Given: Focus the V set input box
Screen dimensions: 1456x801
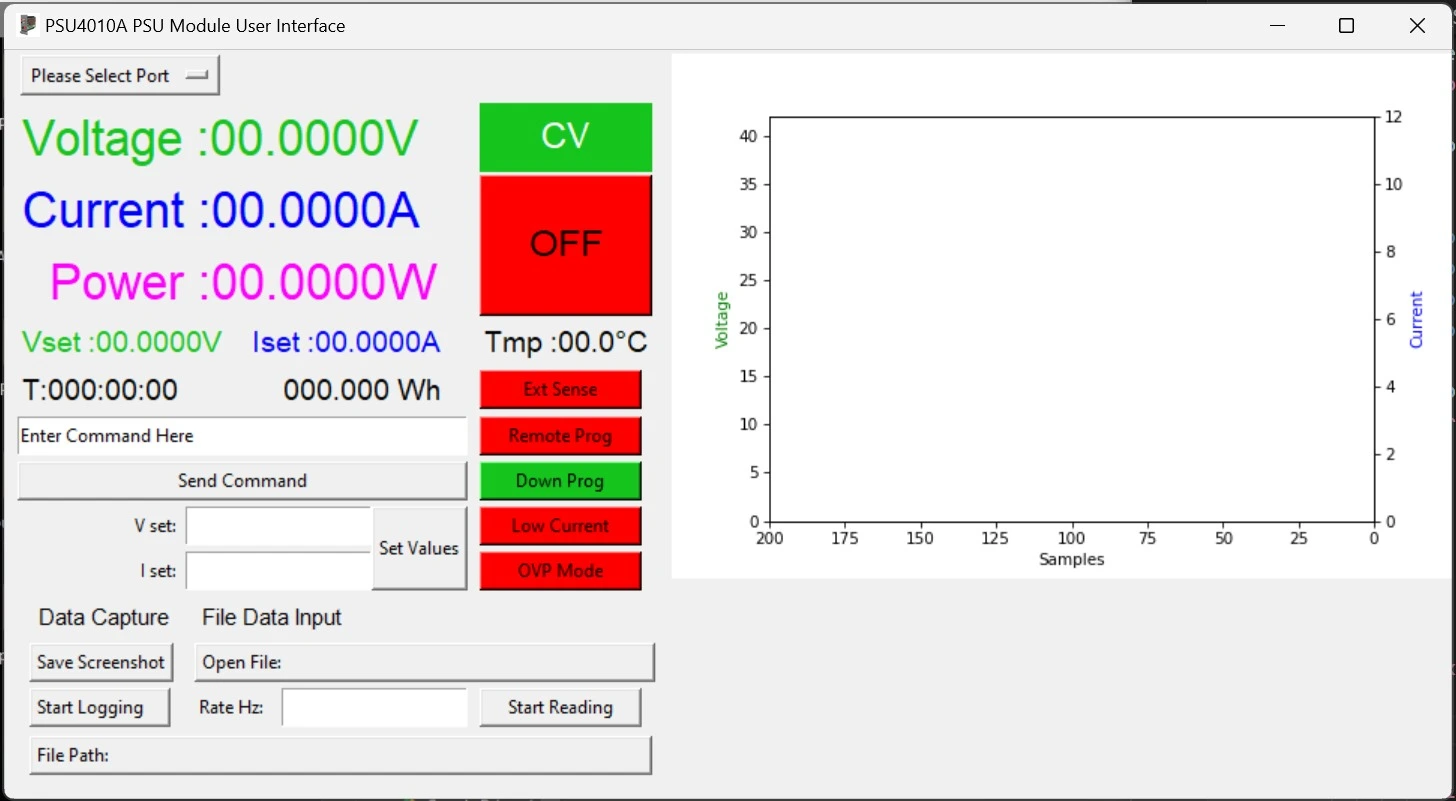Looking at the screenshot, I should click(278, 527).
